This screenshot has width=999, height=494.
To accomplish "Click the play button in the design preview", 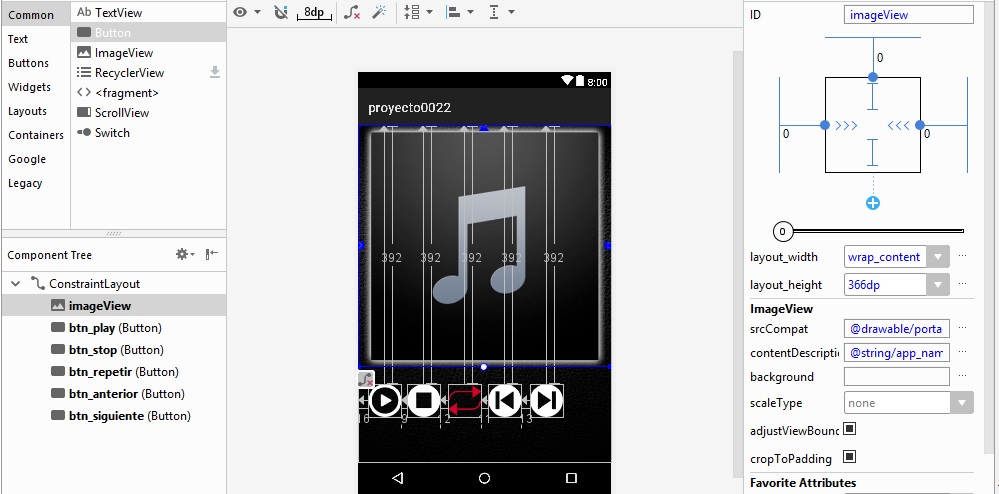I will [385, 401].
